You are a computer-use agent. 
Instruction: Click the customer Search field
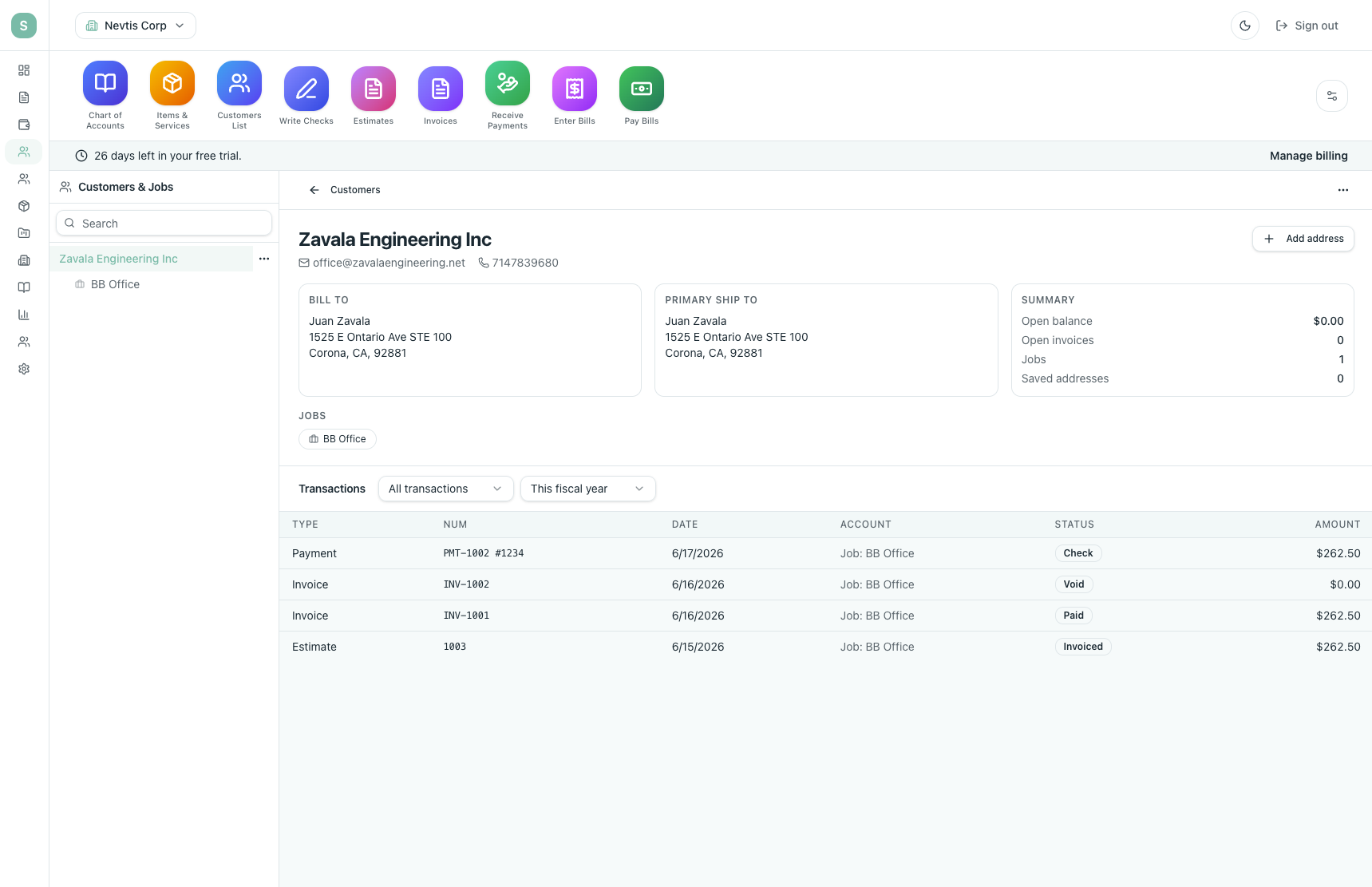pyautogui.click(x=164, y=224)
